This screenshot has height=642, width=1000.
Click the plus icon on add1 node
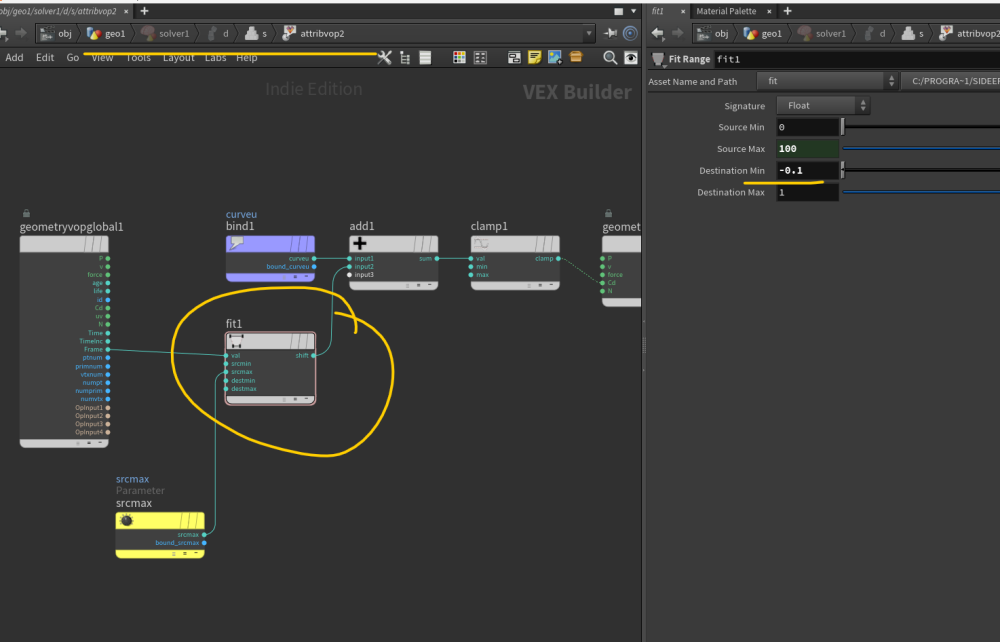360,243
